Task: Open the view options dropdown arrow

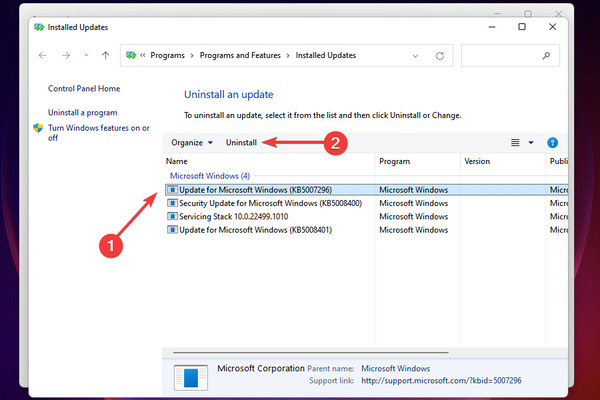Action: pos(531,143)
